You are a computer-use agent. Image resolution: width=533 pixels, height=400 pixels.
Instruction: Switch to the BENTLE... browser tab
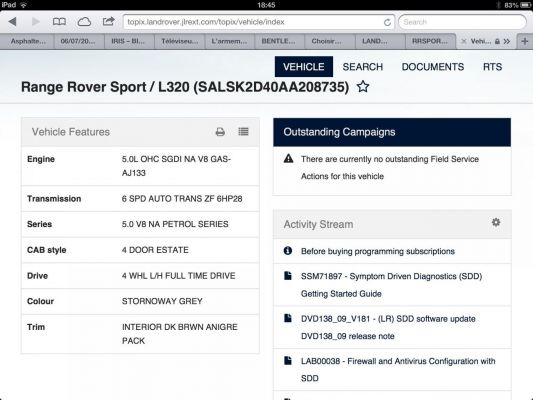click(x=278, y=41)
